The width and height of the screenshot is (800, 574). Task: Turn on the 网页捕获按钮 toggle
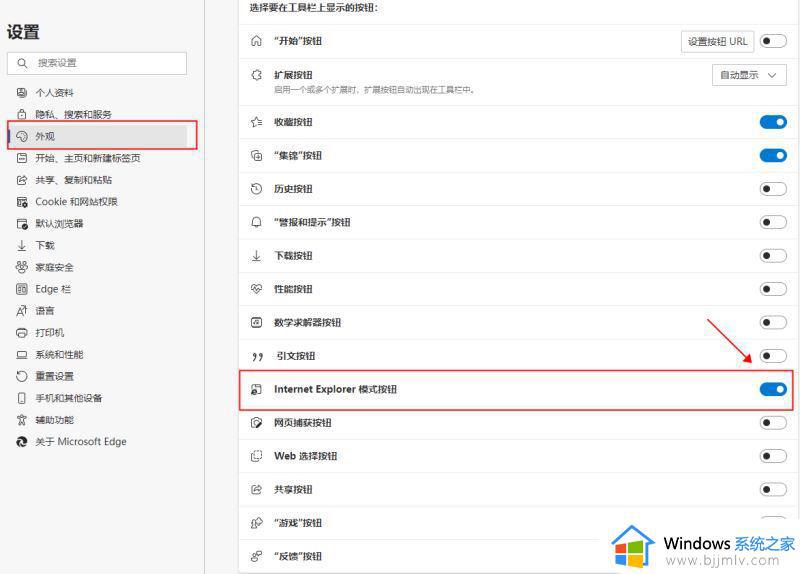click(773, 422)
